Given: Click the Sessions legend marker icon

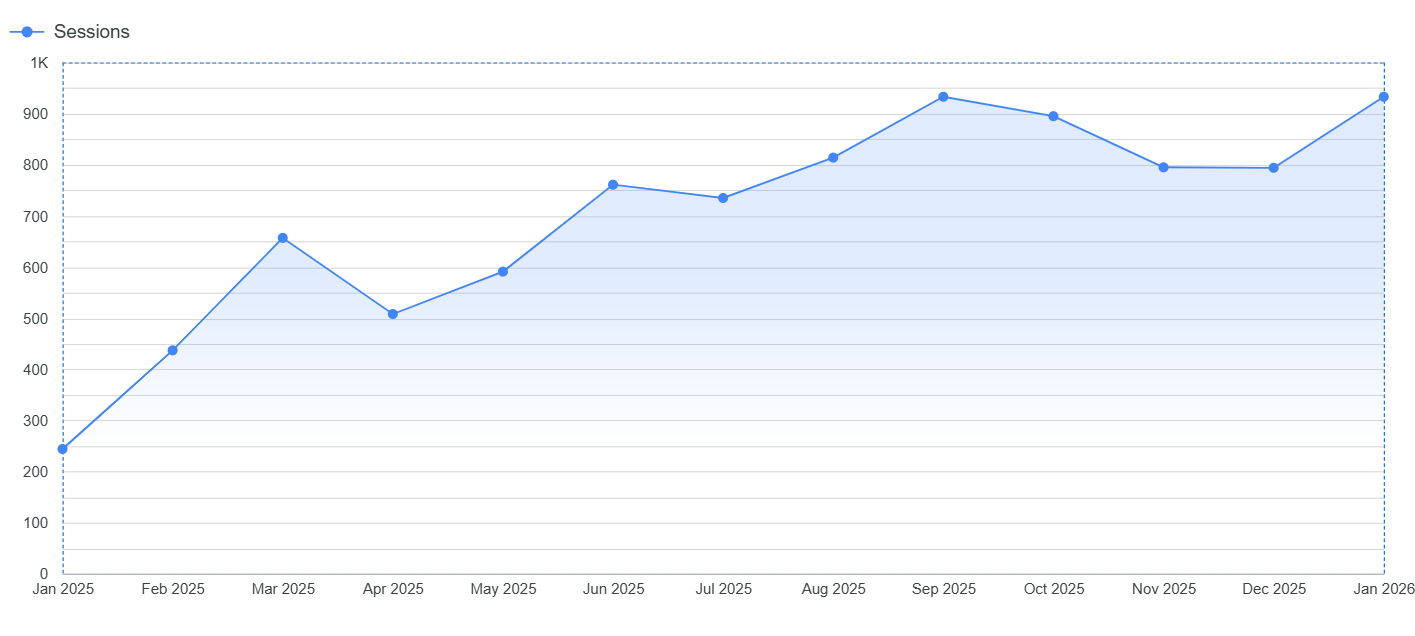Looking at the screenshot, I should (x=27, y=32).
